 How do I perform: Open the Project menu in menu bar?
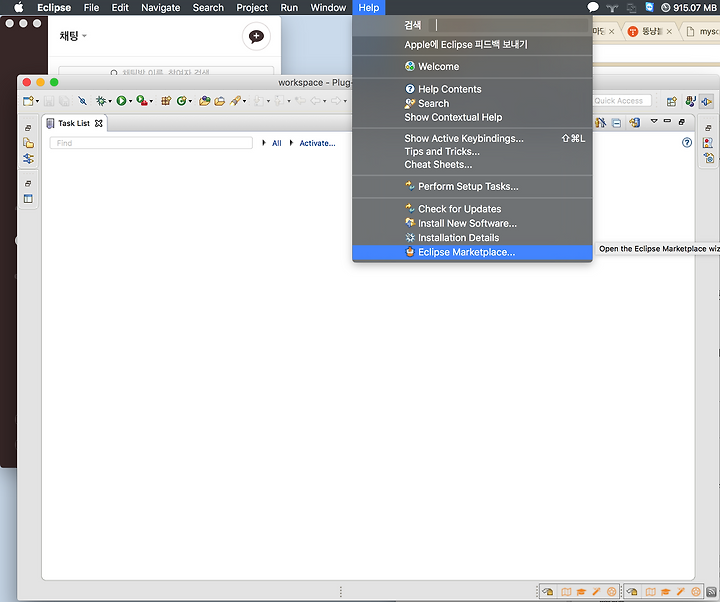pyautogui.click(x=252, y=8)
